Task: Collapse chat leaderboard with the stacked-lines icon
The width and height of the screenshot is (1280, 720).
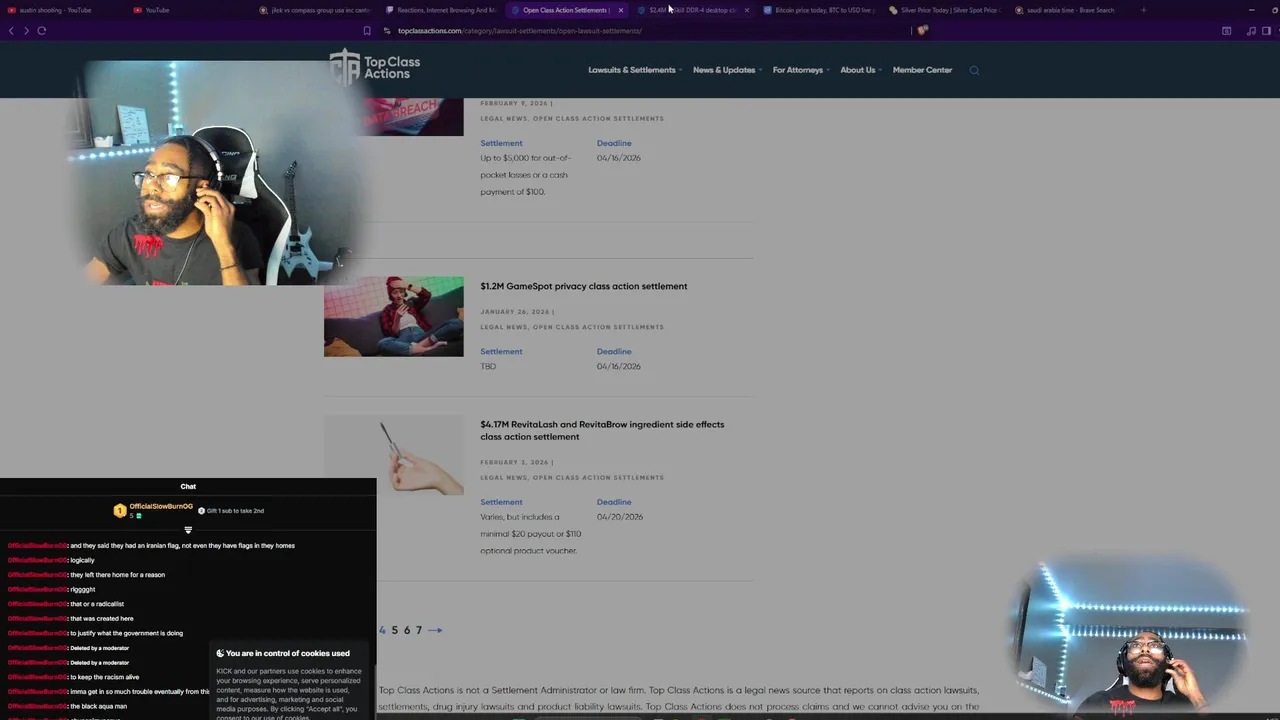Action: pyautogui.click(x=188, y=530)
